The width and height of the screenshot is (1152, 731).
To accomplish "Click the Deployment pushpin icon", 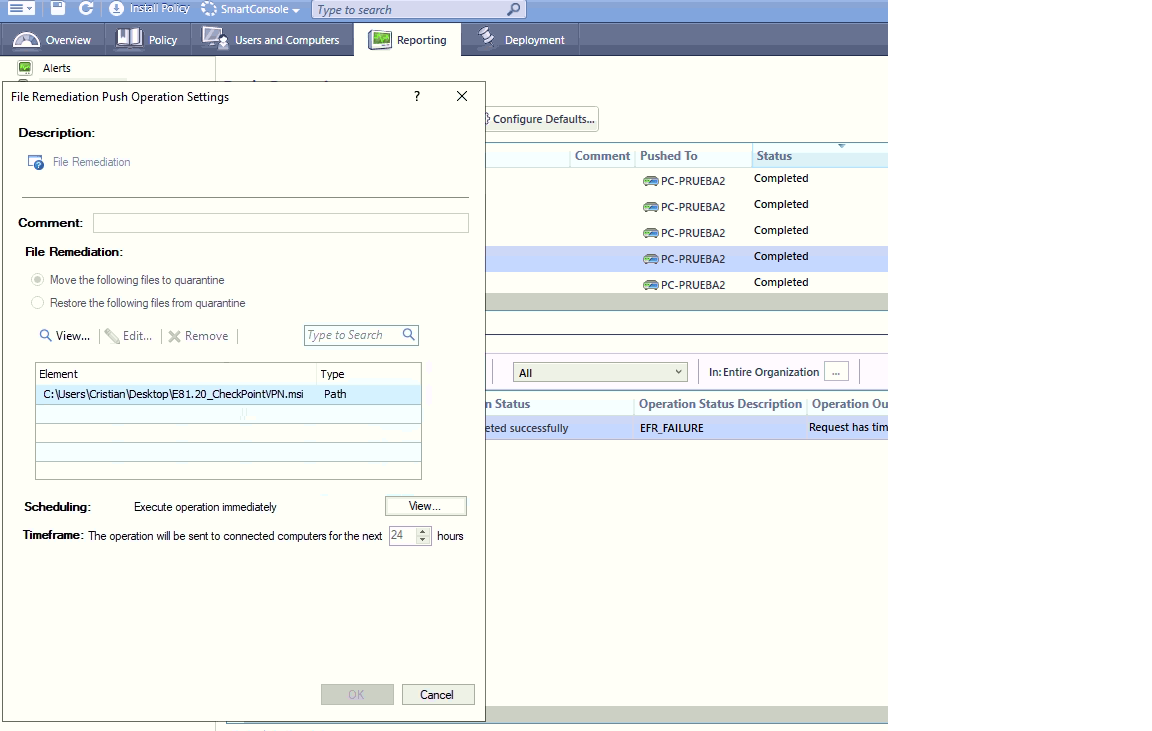I will click(x=486, y=39).
